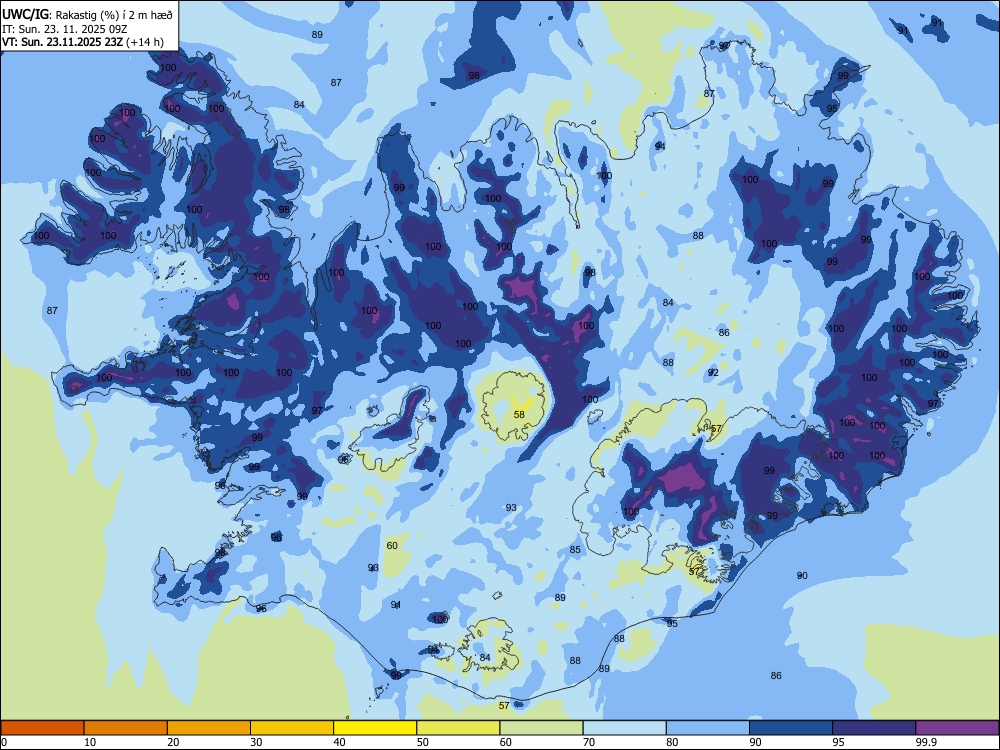Screen dimensions: 1000x750
Task: Click the title text 'UWC/IG: Rakastig (%) í 2 m hæð'
Action: click(87, 14)
